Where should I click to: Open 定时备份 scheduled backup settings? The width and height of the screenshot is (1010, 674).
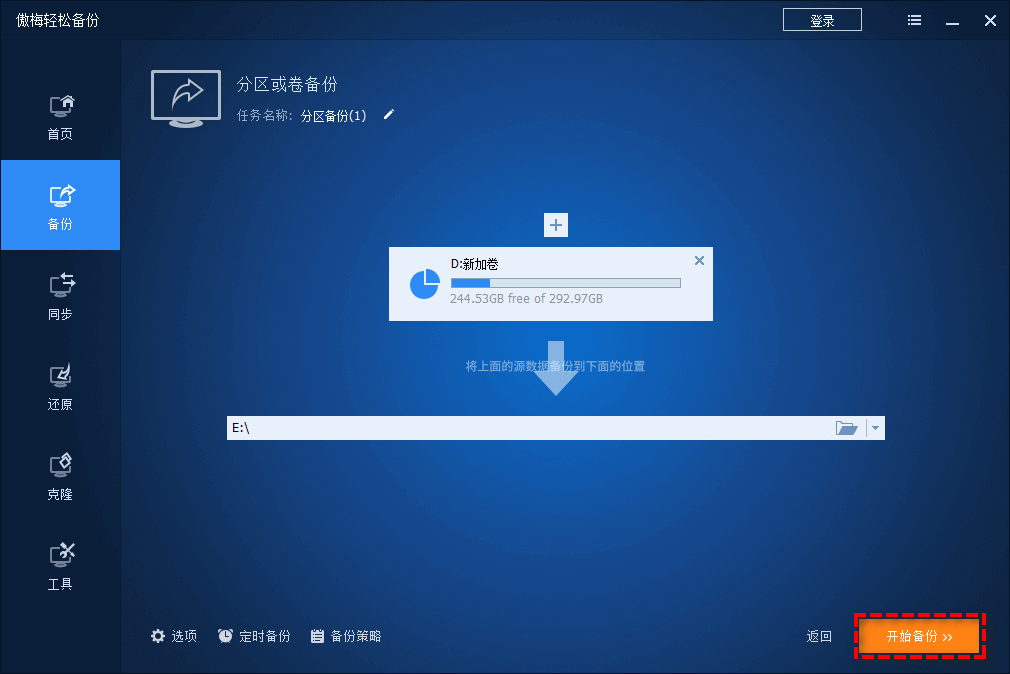254,636
